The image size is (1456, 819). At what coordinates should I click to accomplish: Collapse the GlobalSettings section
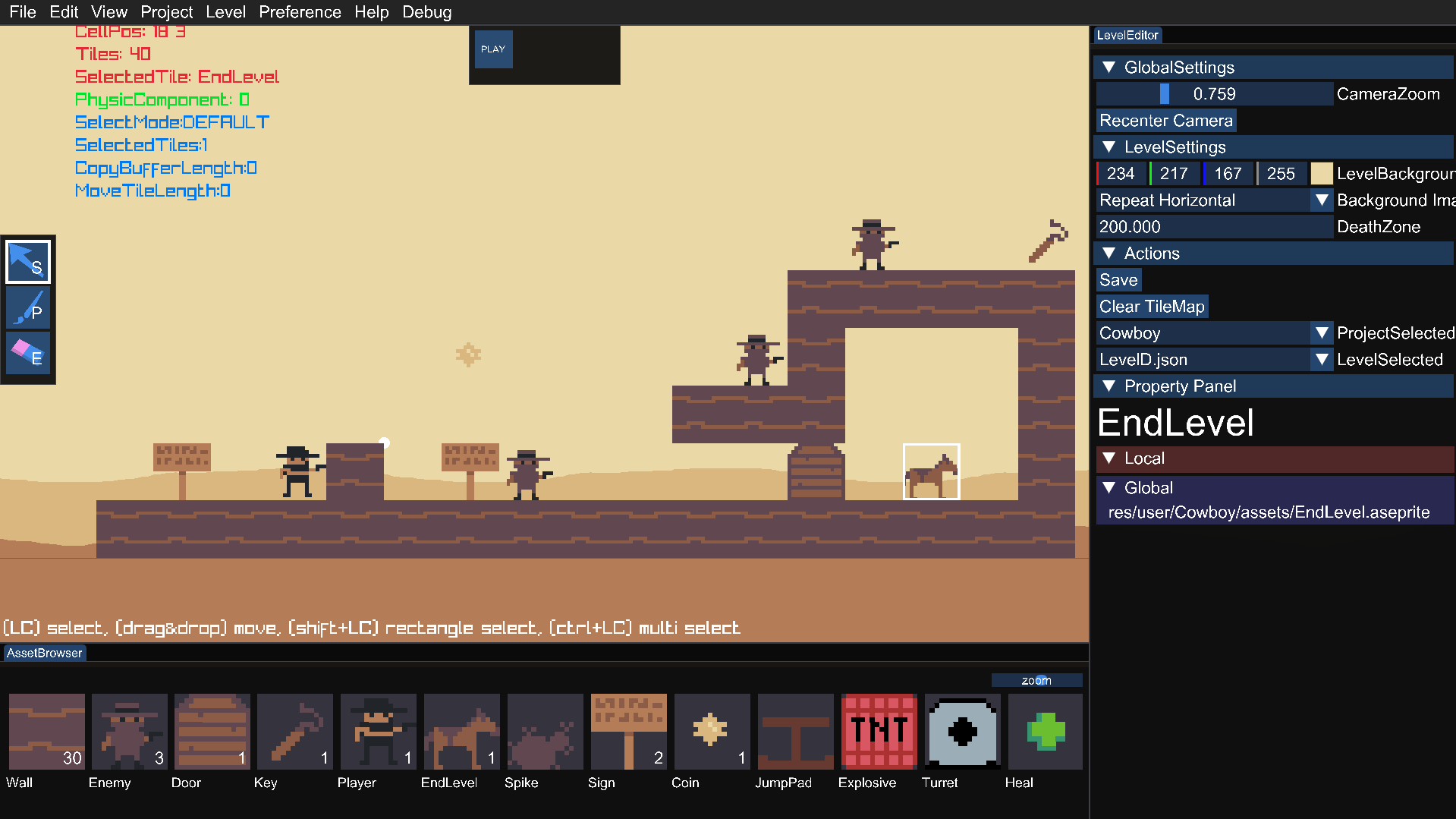coord(1109,68)
